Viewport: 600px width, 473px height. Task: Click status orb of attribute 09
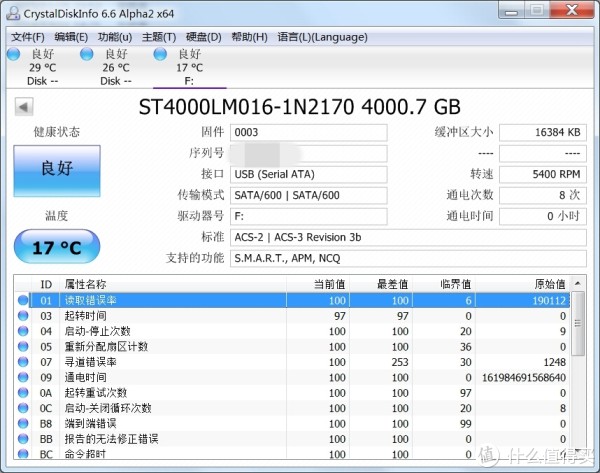[x=23, y=377]
